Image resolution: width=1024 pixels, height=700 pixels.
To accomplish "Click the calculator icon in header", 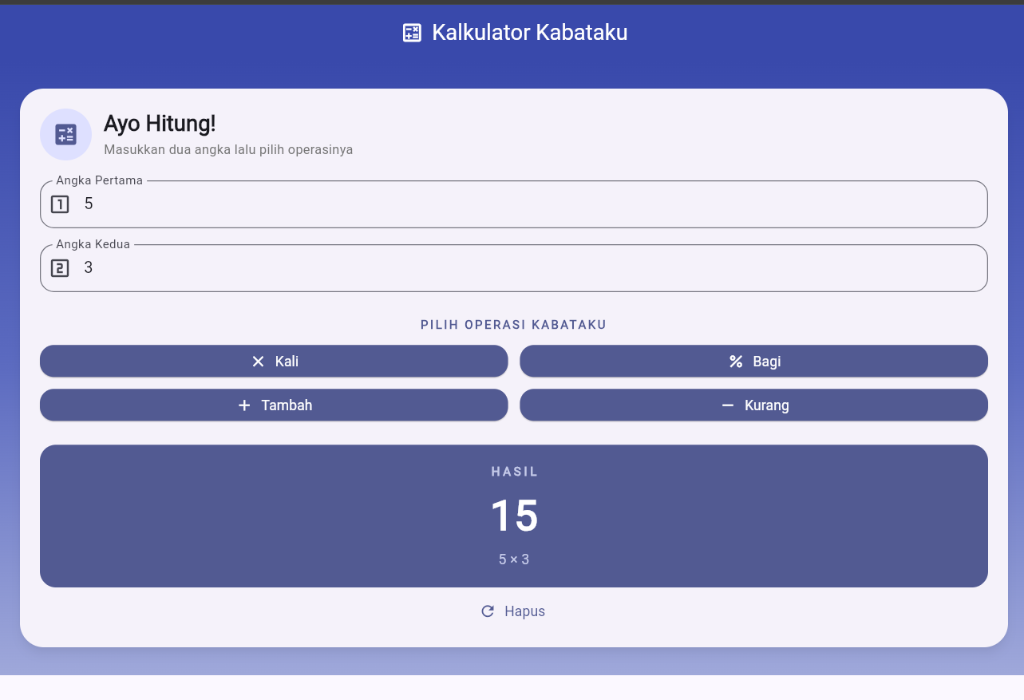I will (x=411, y=33).
